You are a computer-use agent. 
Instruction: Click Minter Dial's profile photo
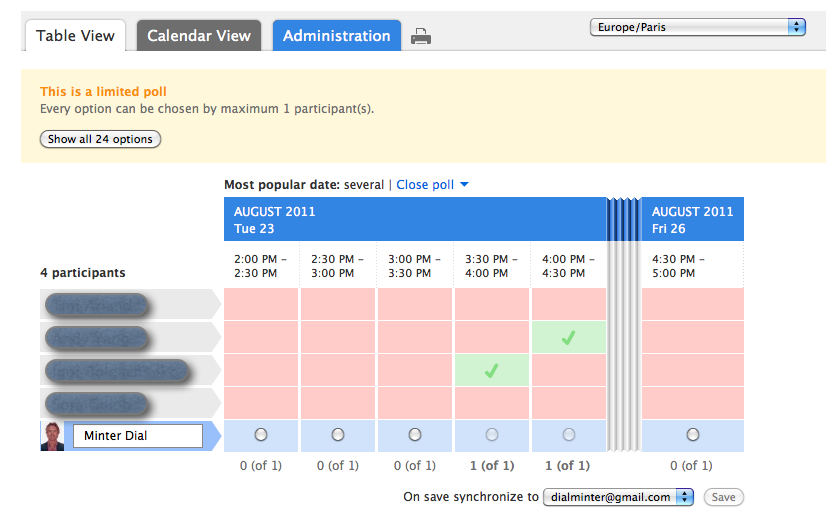pos(52,436)
